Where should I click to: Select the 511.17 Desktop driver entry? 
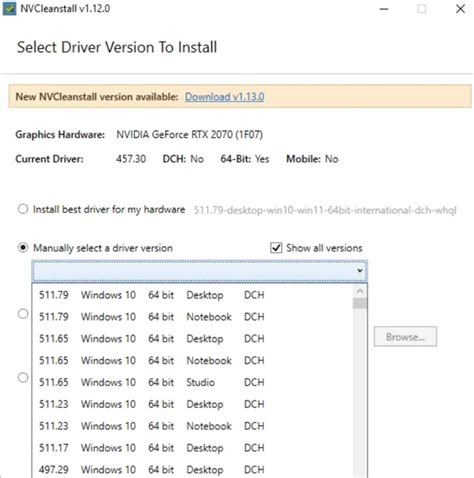[193, 448]
